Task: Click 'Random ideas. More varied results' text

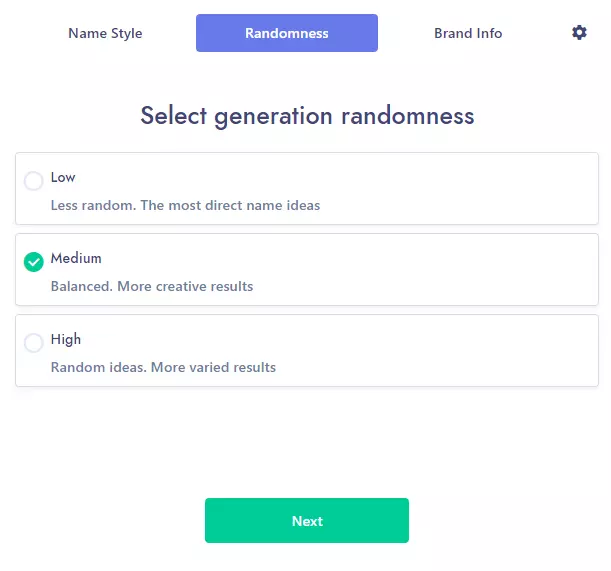Action: point(163,368)
